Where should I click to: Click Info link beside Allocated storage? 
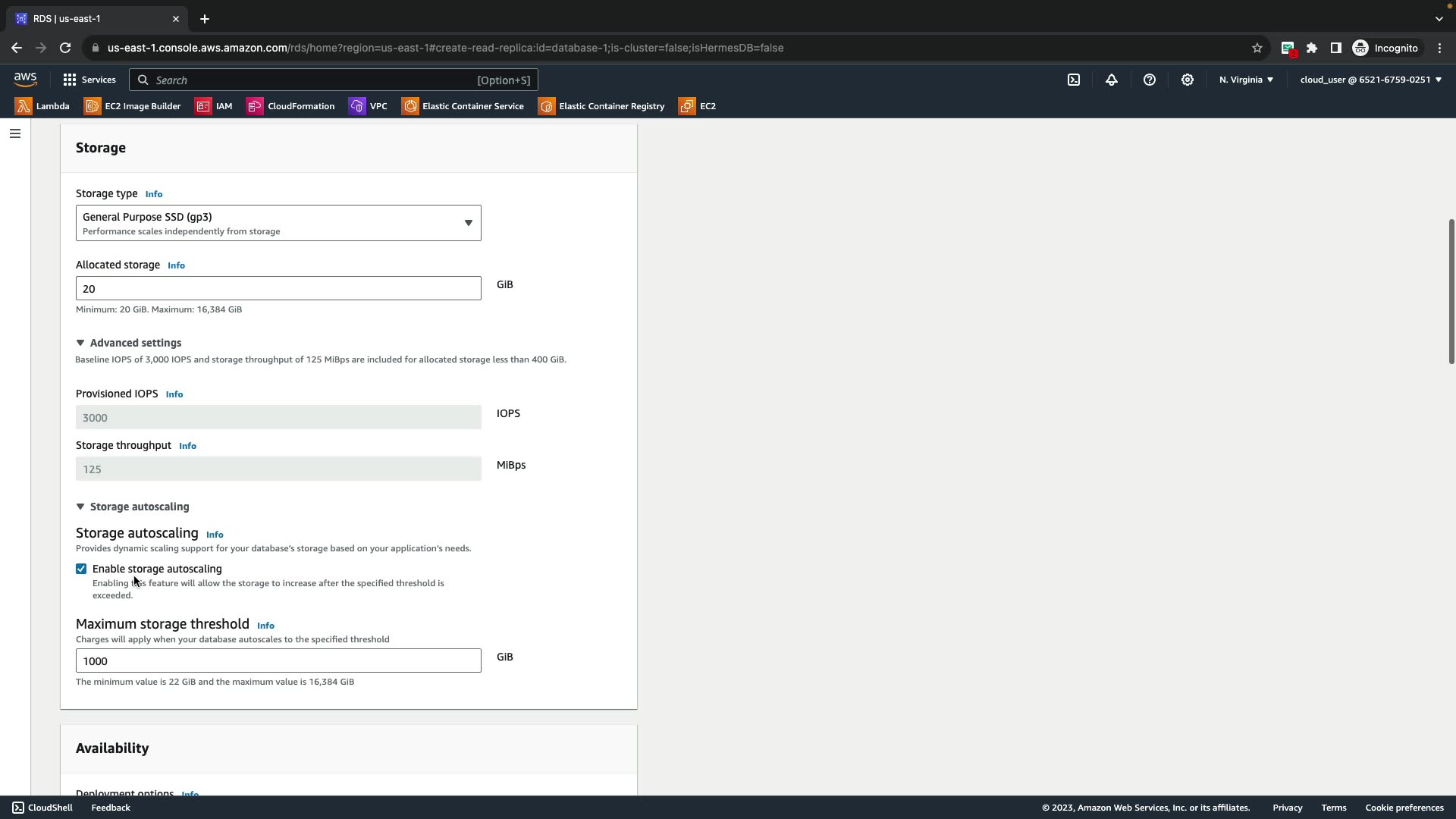tap(176, 265)
